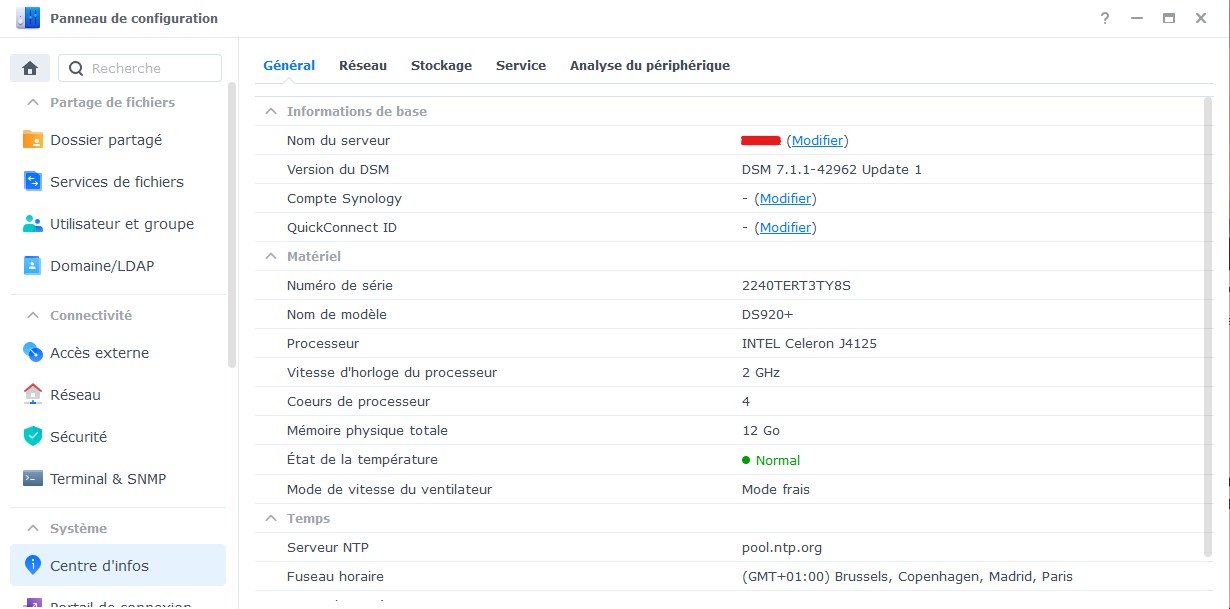Switch to the Stockage tab
Image resolution: width=1230 pixels, height=609 pixels.
pyautogui.click(x=441, y=65)
